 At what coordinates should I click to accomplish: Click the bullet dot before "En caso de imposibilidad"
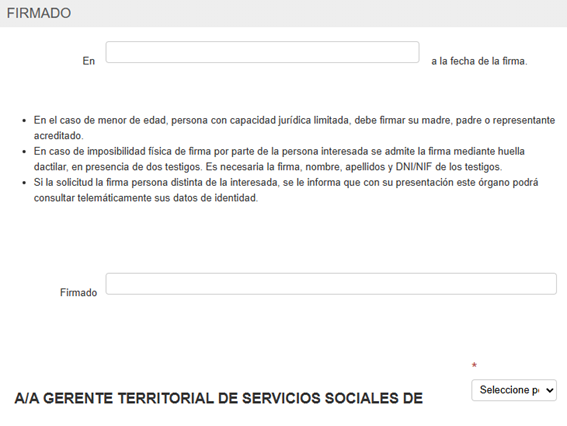click(24, 152)
